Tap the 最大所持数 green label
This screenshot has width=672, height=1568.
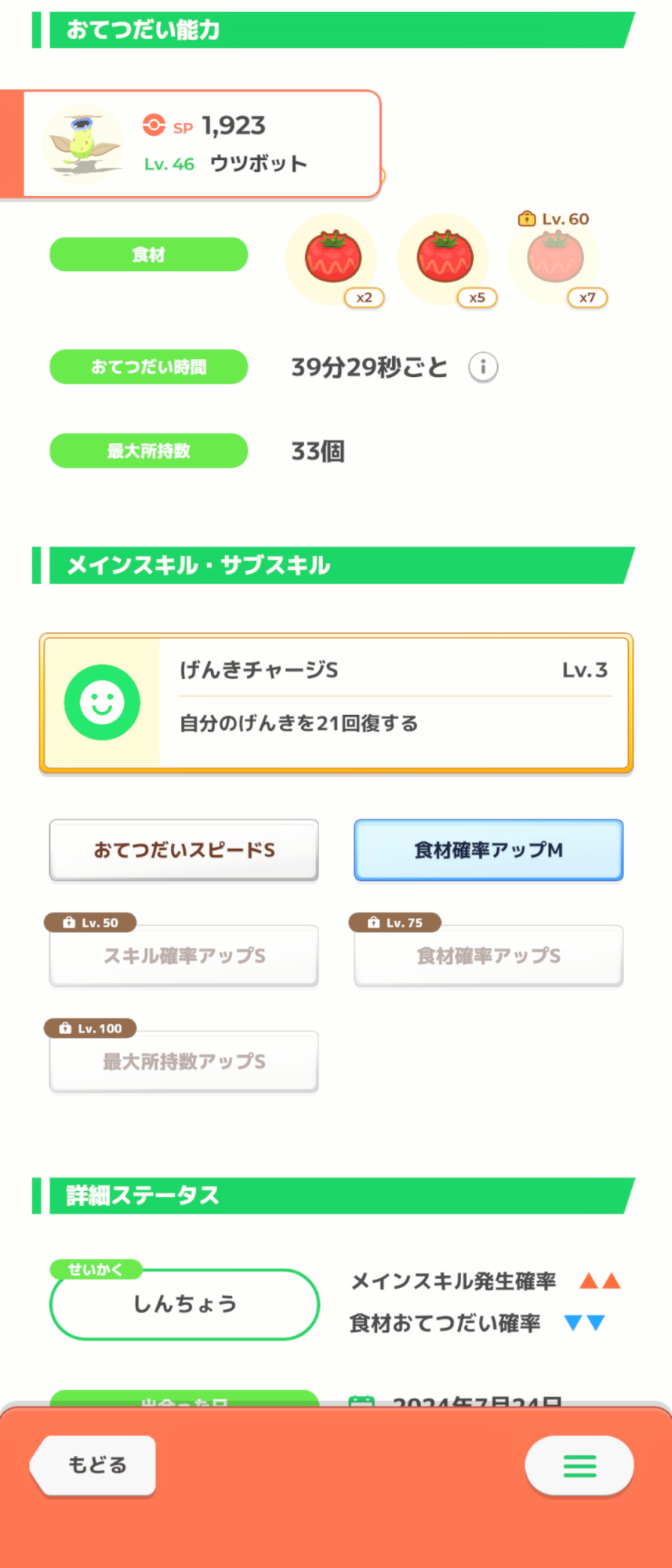[149, 451]
